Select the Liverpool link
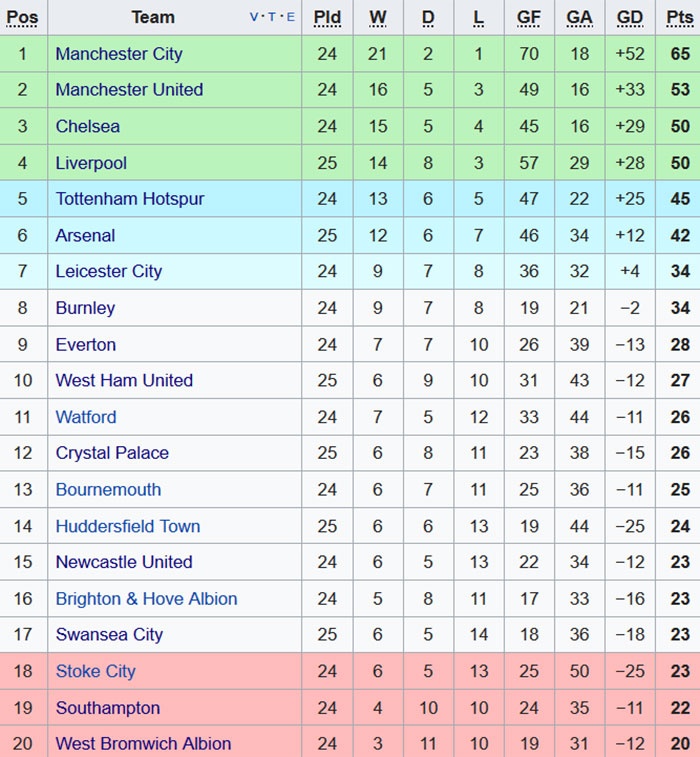This screenshot has width=700, height=757. (x=91, y=163)
